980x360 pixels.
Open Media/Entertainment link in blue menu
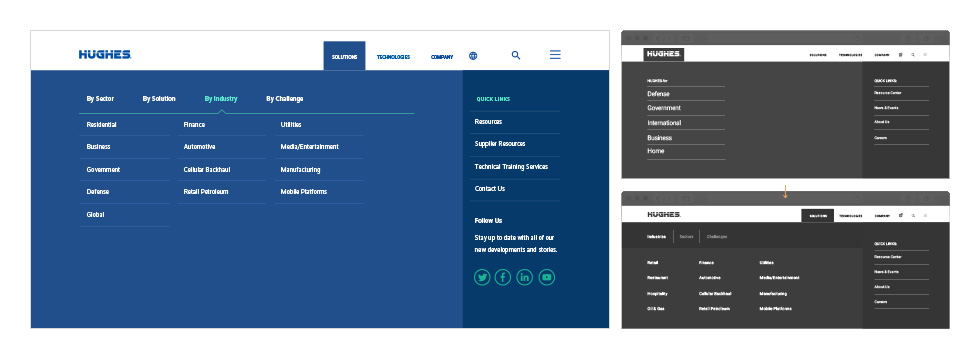309,147
